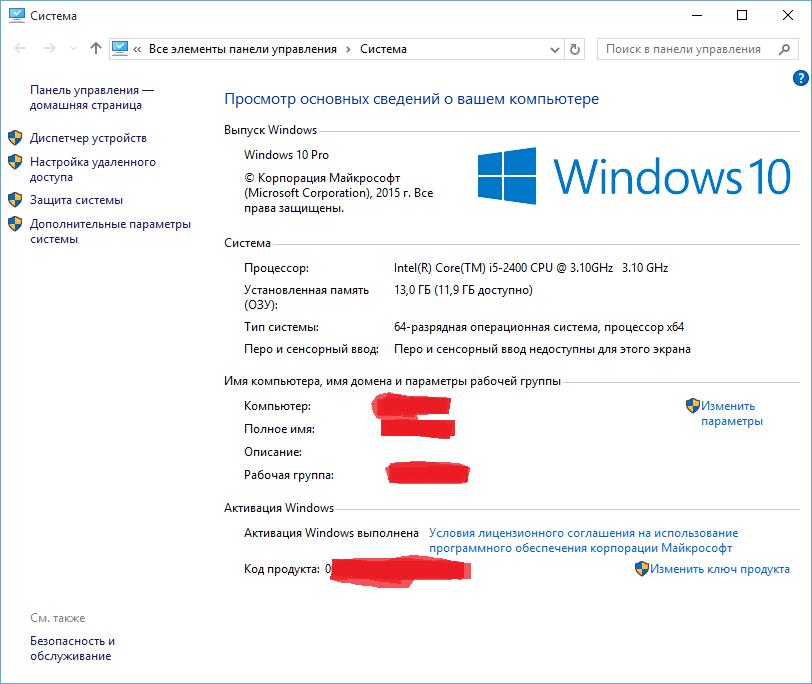Select the 'Windows 10 Pro' edition text

click(286, 155)
